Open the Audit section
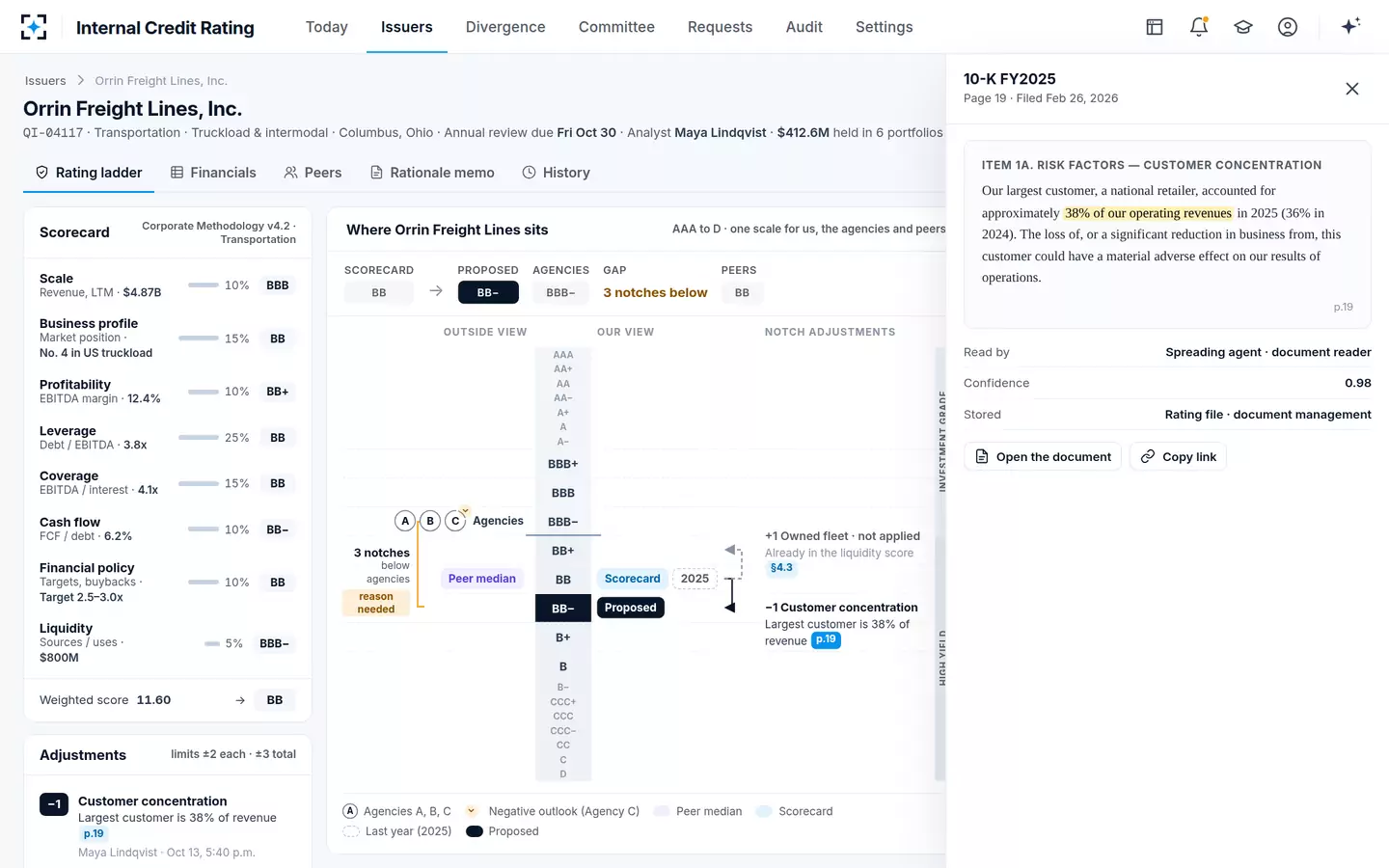This screenshot has width=1389, height=868. [804, 27]
